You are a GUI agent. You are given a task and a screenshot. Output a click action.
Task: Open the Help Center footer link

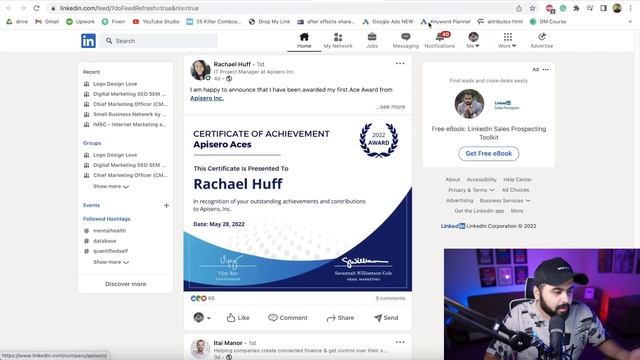(518, 180)
